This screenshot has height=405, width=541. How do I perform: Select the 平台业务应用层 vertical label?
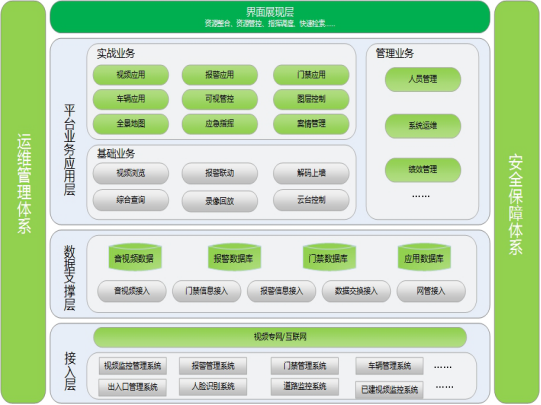[70, 150]
